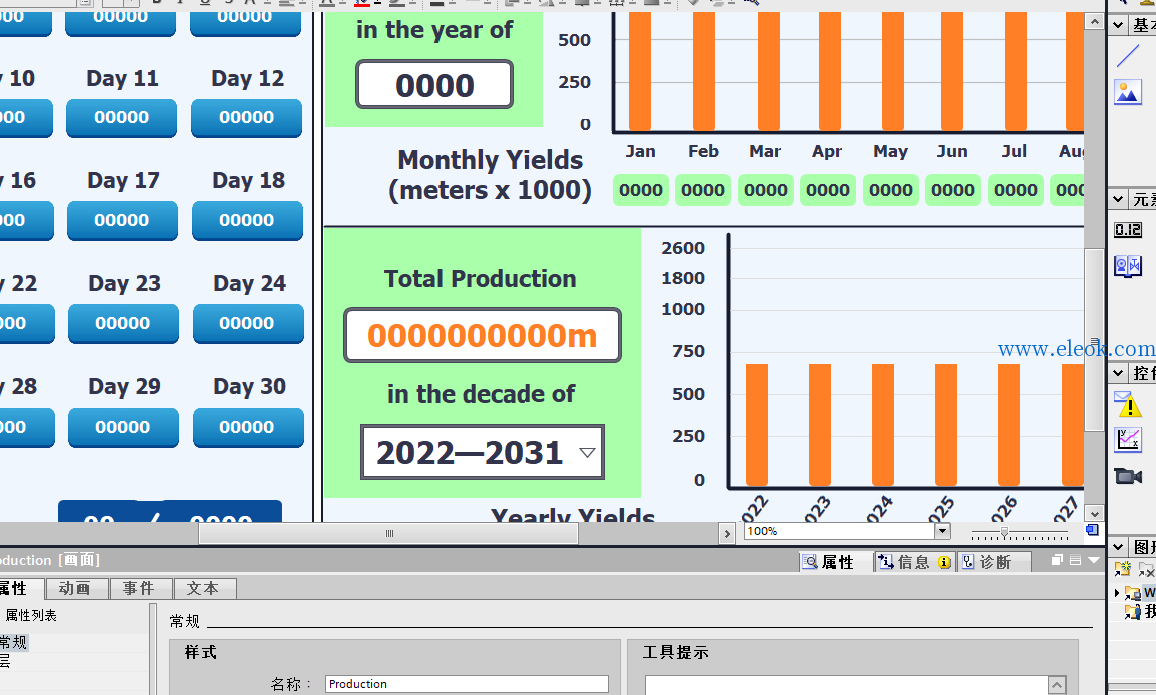The image size is (1156, 695).
Task: Select the Camera view control tool
Action: [1128, 476]
